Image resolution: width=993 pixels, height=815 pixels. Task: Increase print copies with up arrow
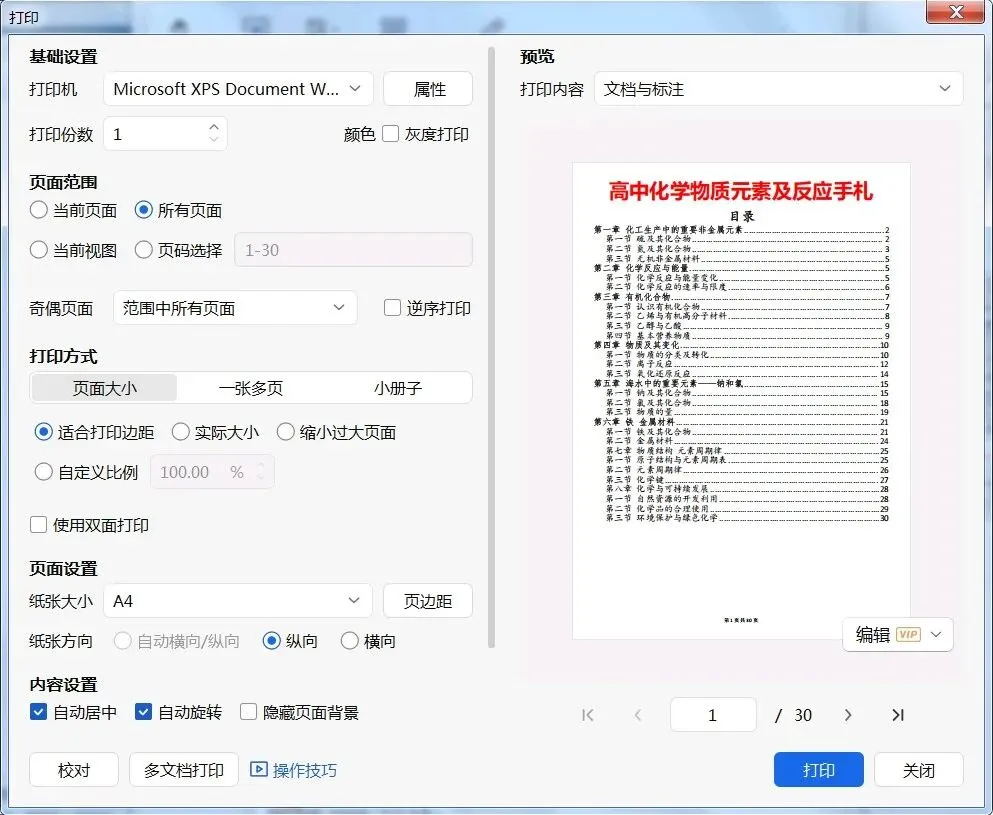click(x=214, y=127)
